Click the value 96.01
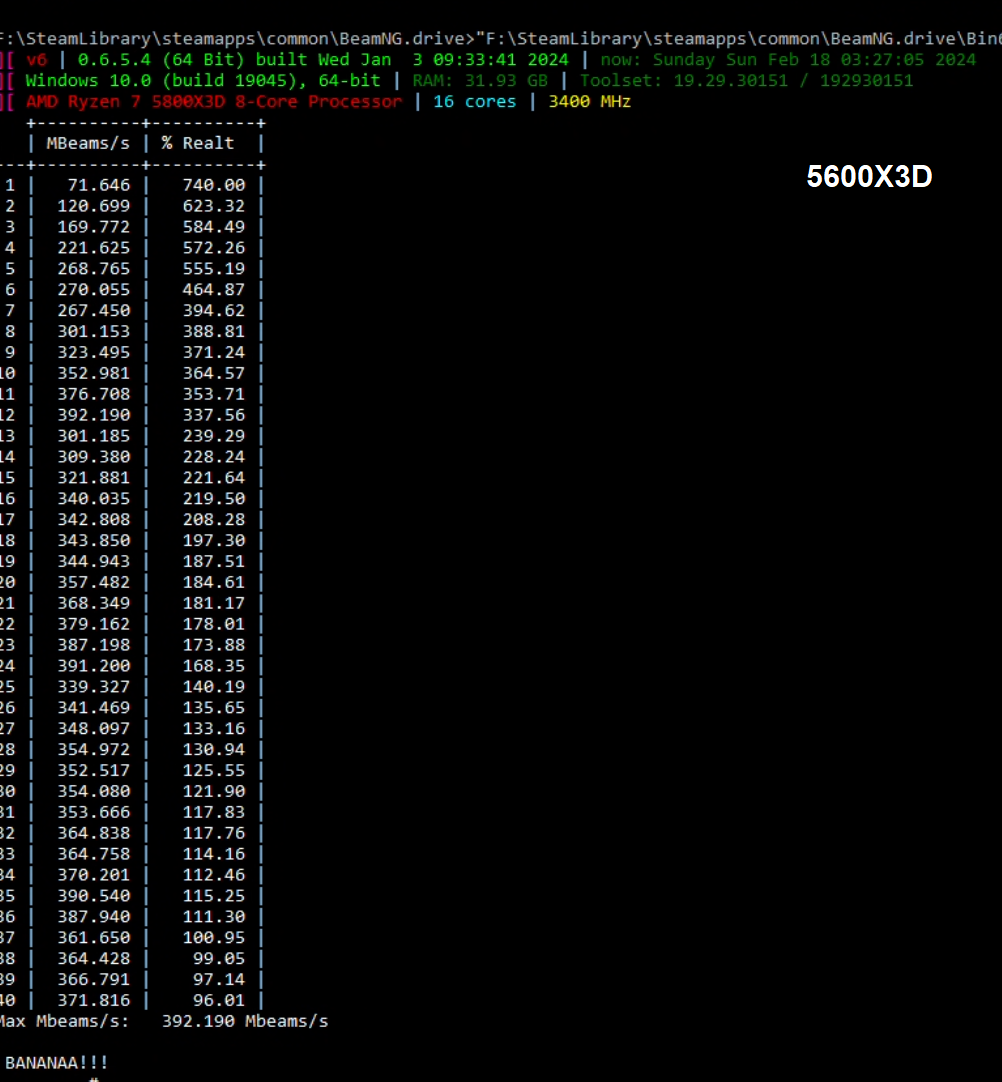The image size is (1002, 1082). [219, 1000]
